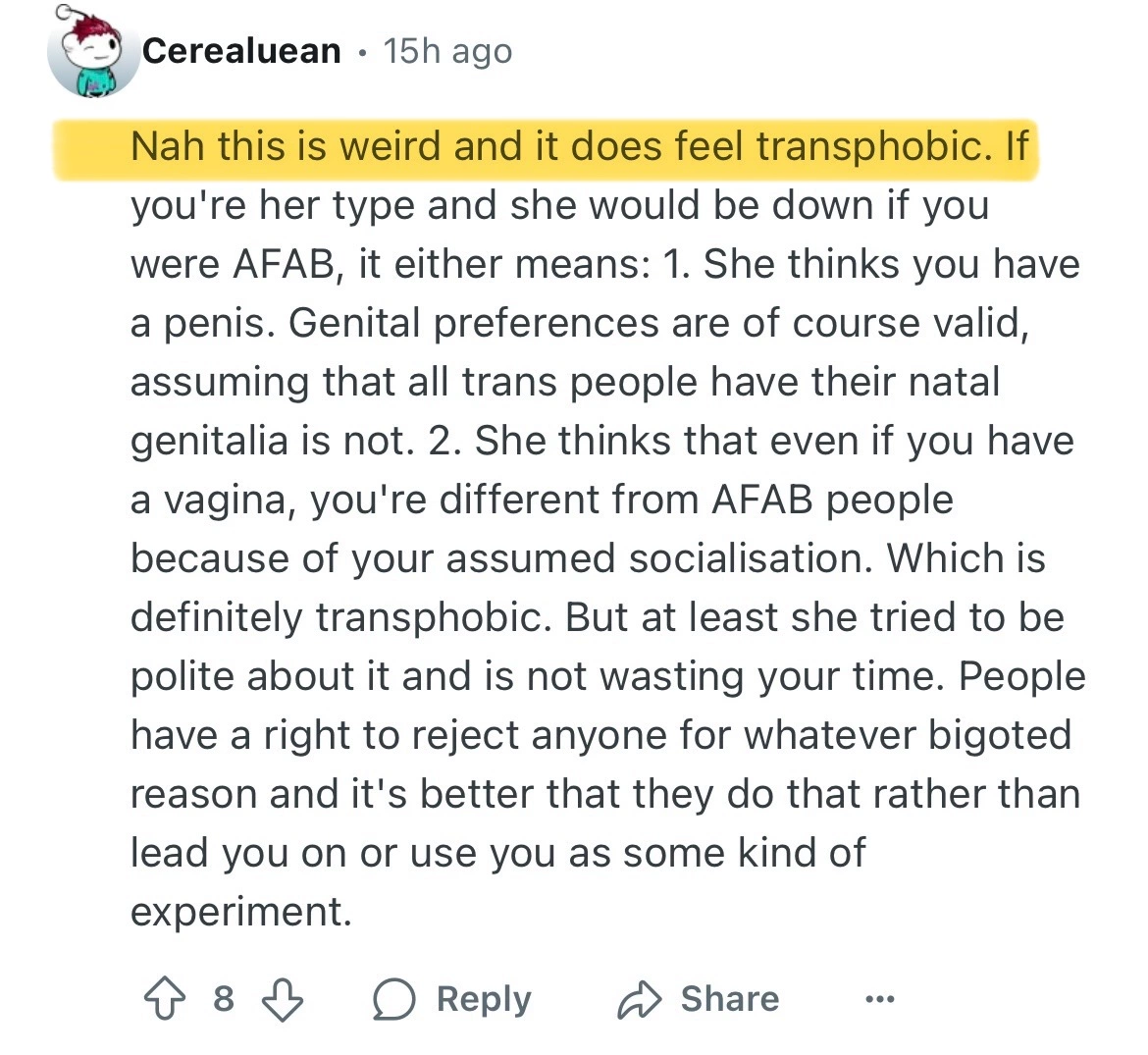Click the line starting "were AFAB, it either"

[604, 264]
